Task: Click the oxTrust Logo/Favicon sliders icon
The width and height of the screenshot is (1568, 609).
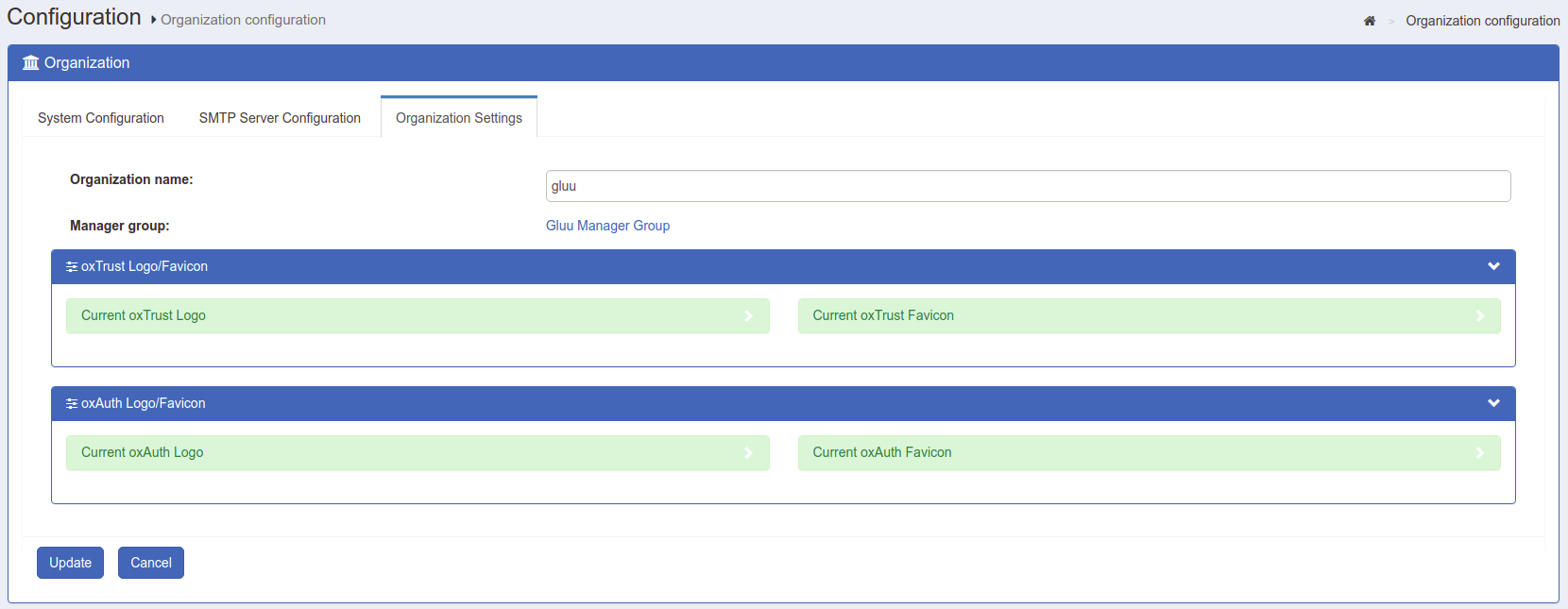Action: point(72,267)
